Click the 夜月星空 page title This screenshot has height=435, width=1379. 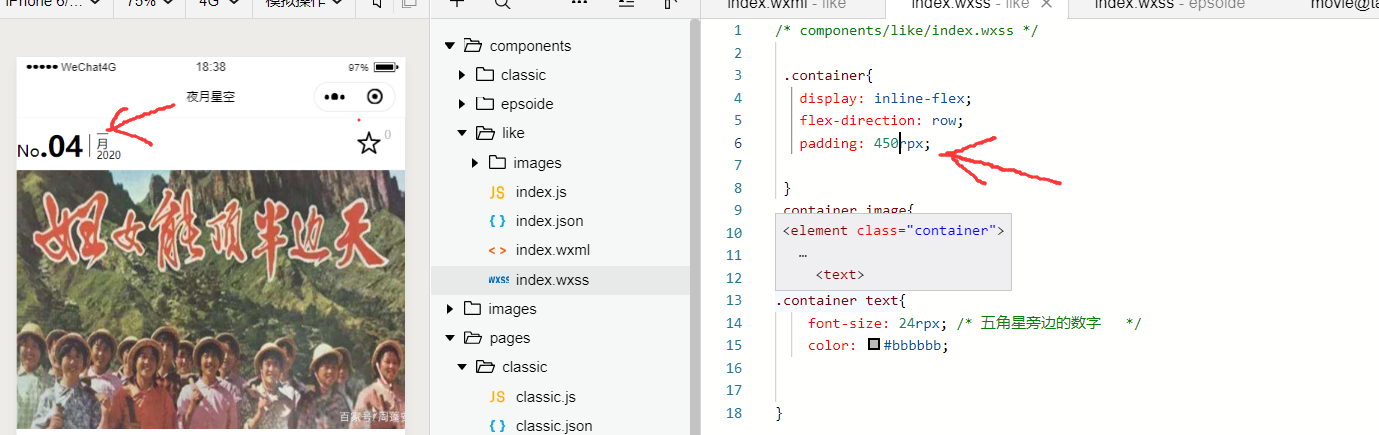pos(211,97)
